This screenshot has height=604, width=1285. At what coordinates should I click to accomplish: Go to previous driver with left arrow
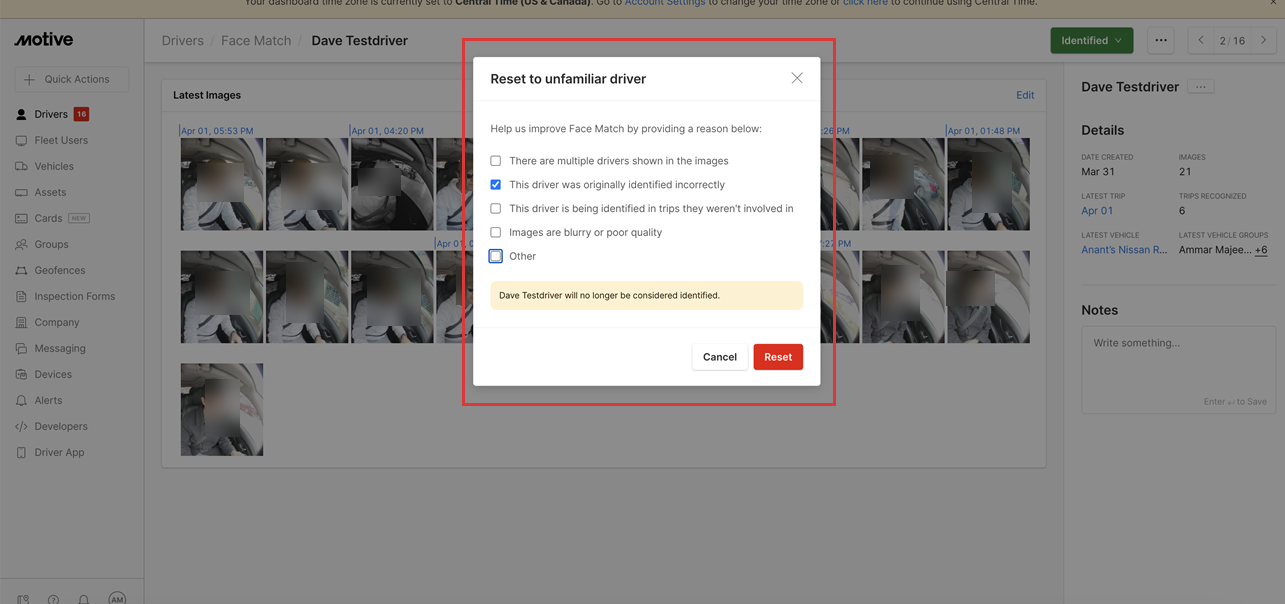[1201, 41]
